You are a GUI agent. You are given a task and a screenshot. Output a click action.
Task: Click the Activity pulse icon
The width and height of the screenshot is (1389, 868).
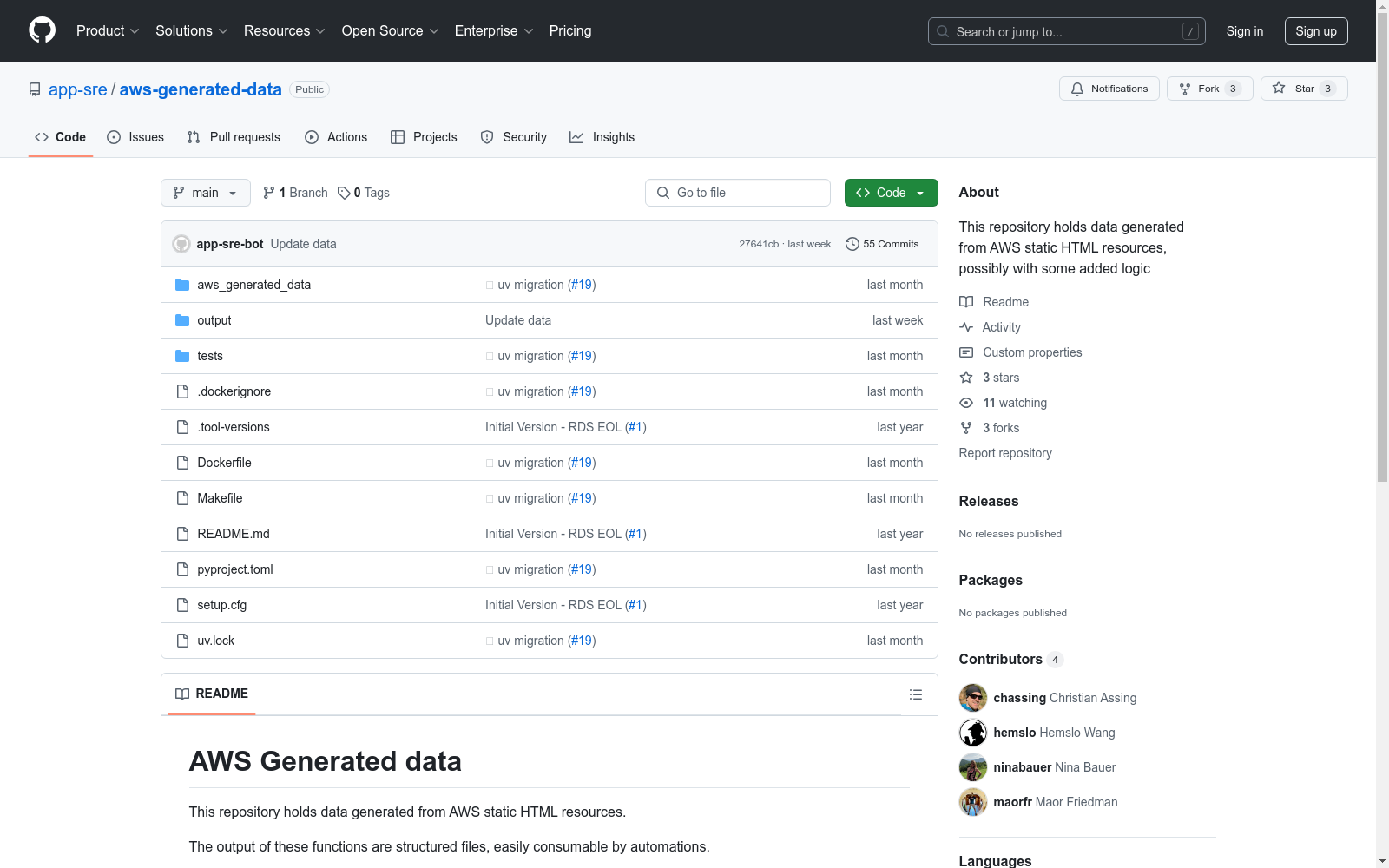click(x=966, y=327)
